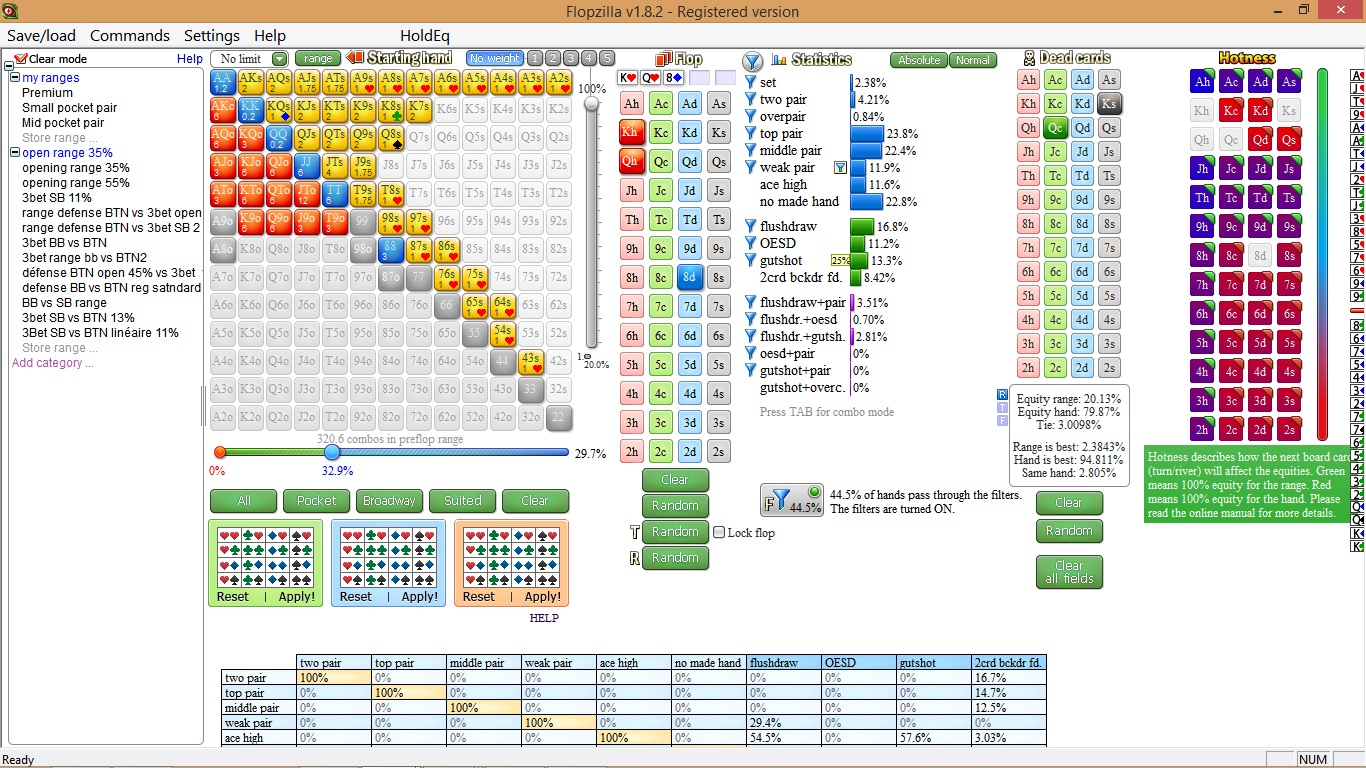Viewport: 1366px width, 768px height.
Task: Click the red range slider handle at 0%
Action: 220,452
